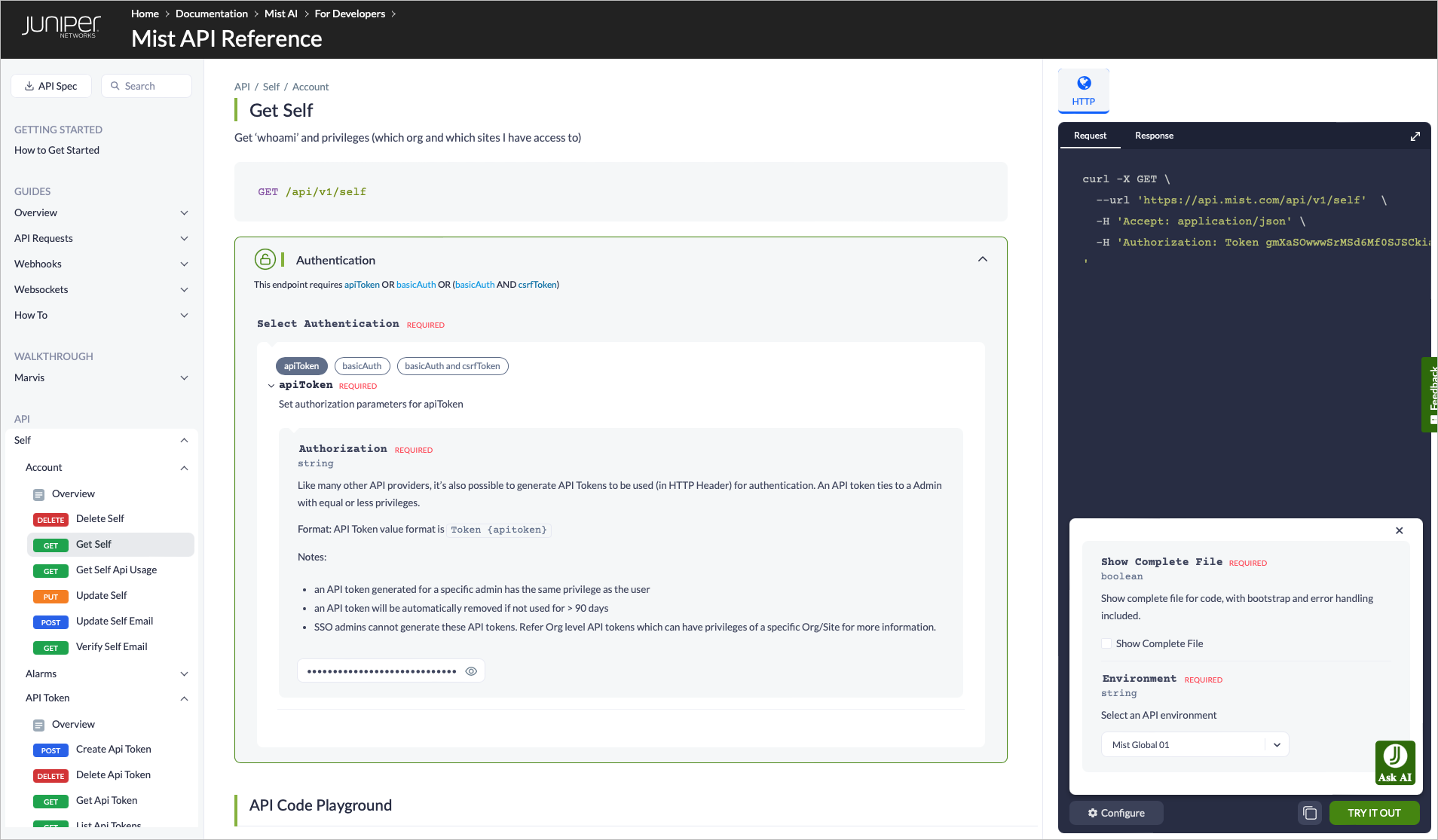Download the API Spec
Viewport: 1438px width, 840px height.
pos(51,86)
